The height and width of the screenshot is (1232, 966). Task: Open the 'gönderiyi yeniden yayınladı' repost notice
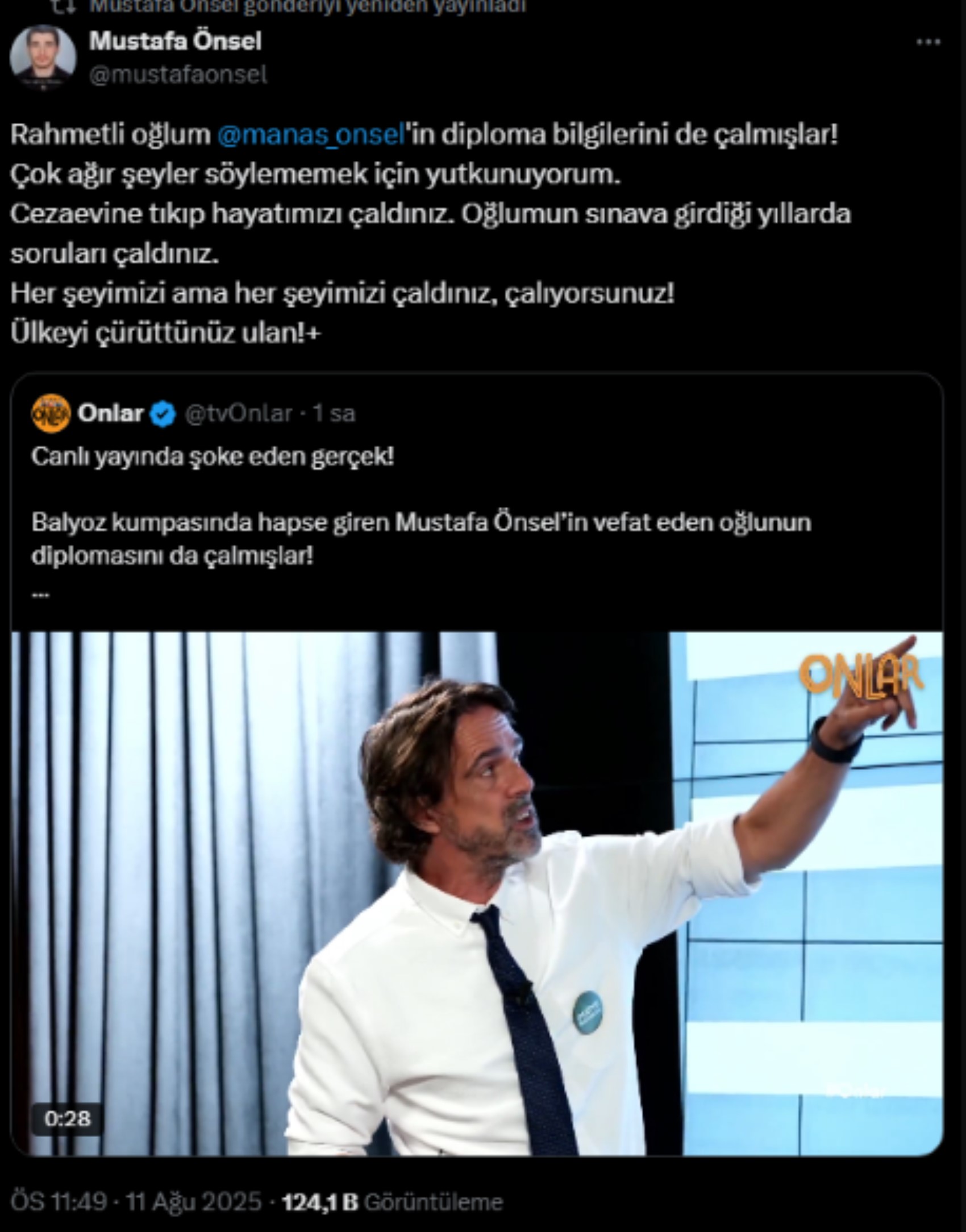tap(307, 6)
